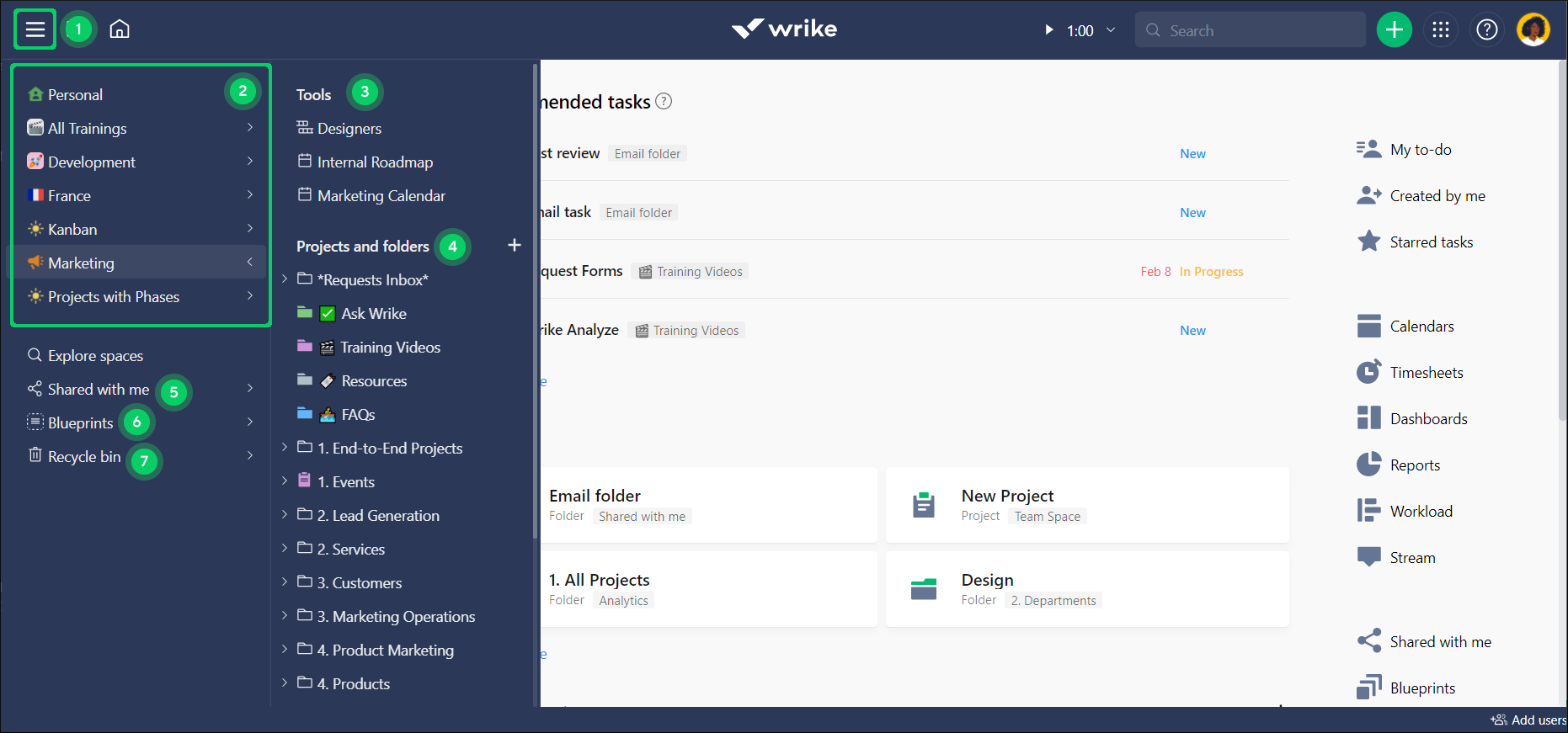Open Stream
This screenshot has width=1568, height=733.
pos(1396,557)
